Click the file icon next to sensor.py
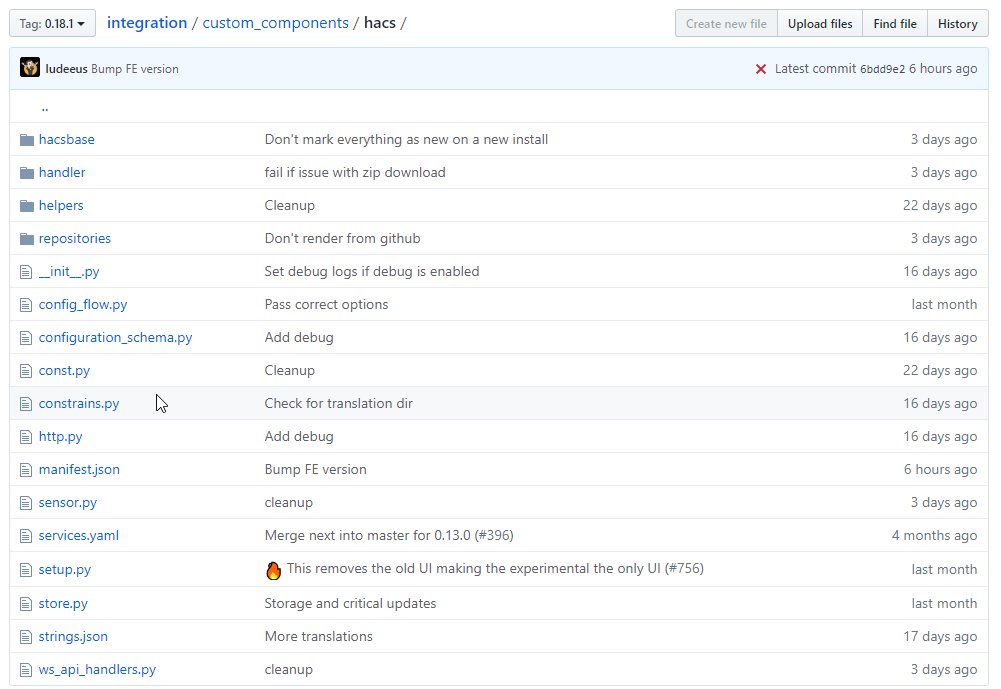This screenshot has height=689, width=1001. pyautogui.click(x=25, y=502)
